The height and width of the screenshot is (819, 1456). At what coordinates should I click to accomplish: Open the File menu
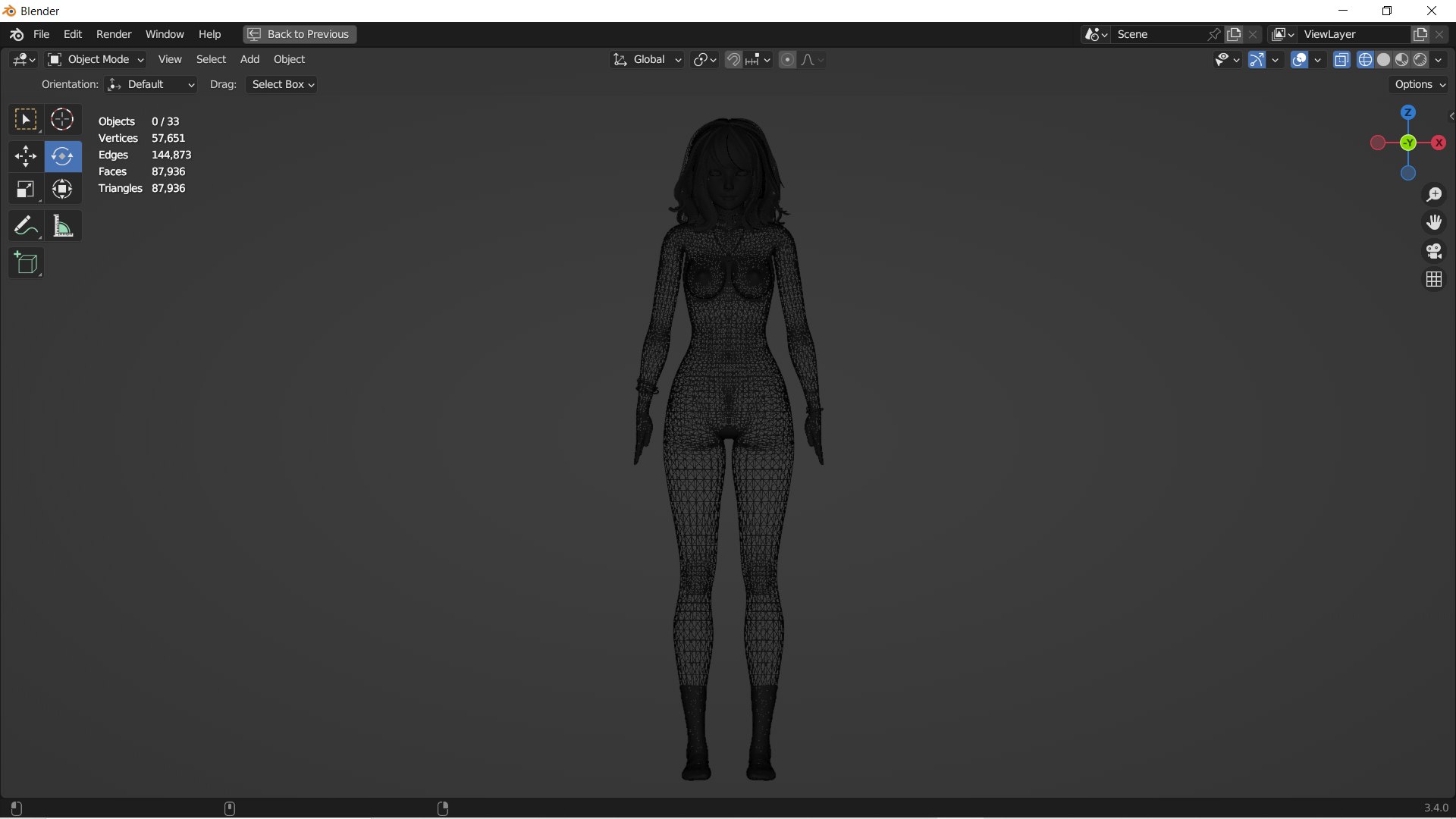41,34
